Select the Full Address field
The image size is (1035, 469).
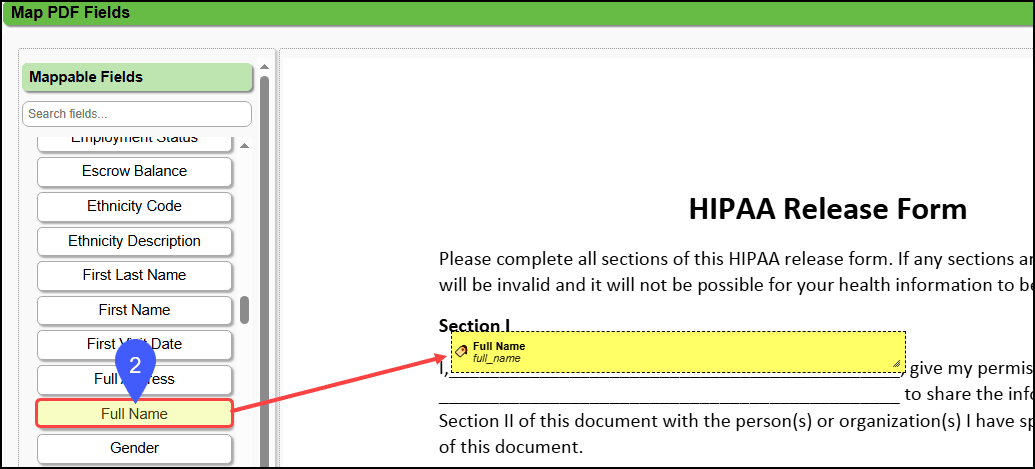134,380
